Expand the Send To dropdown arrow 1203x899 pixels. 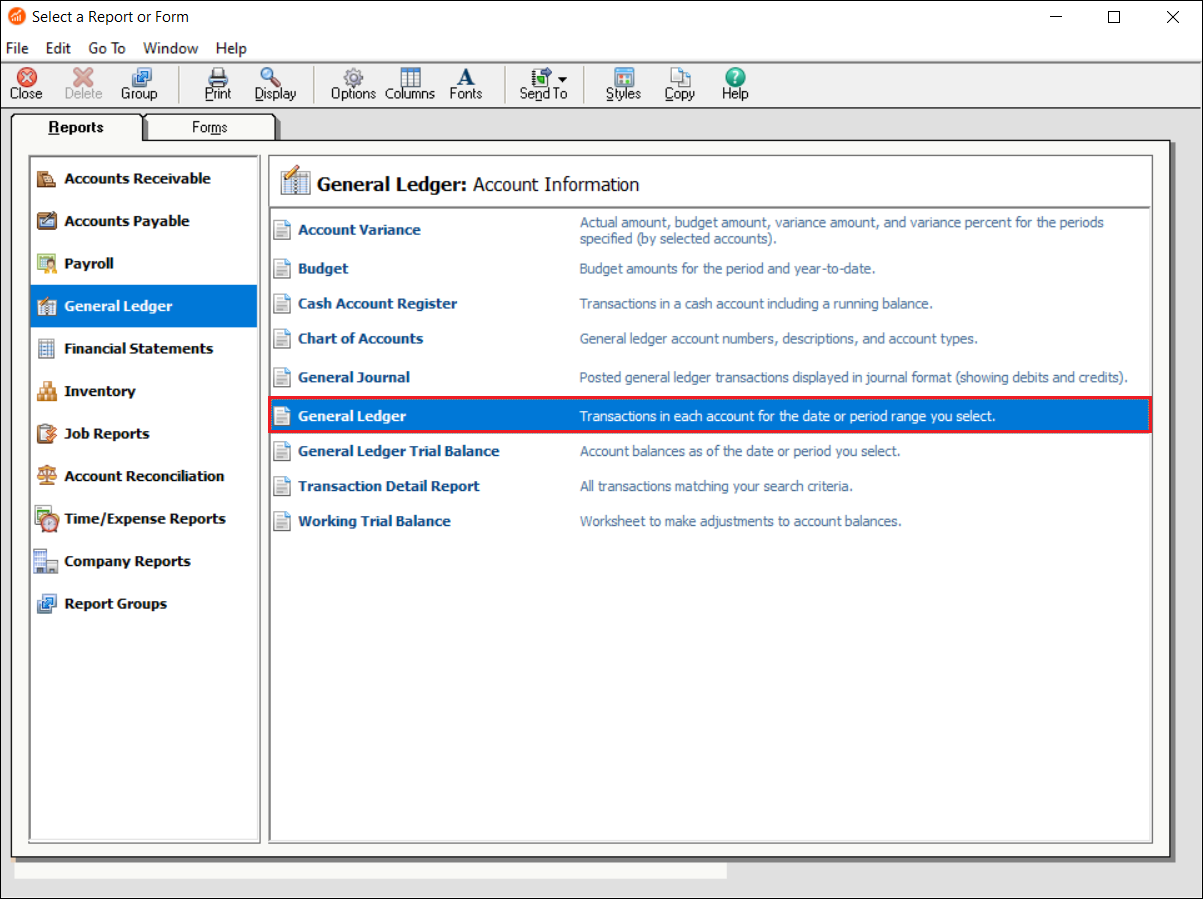(x=563, y=78)
